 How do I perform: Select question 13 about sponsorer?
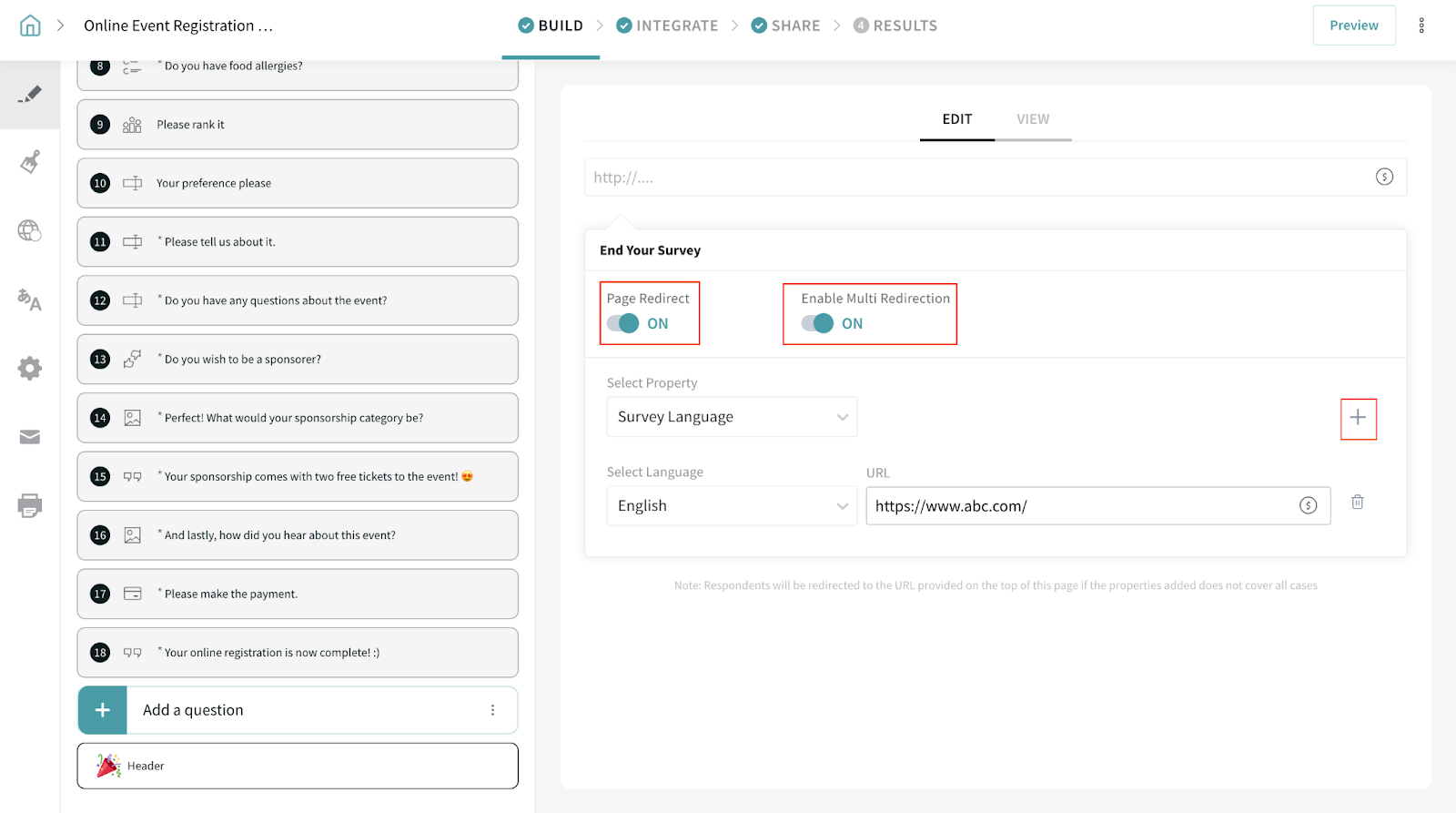298,360
